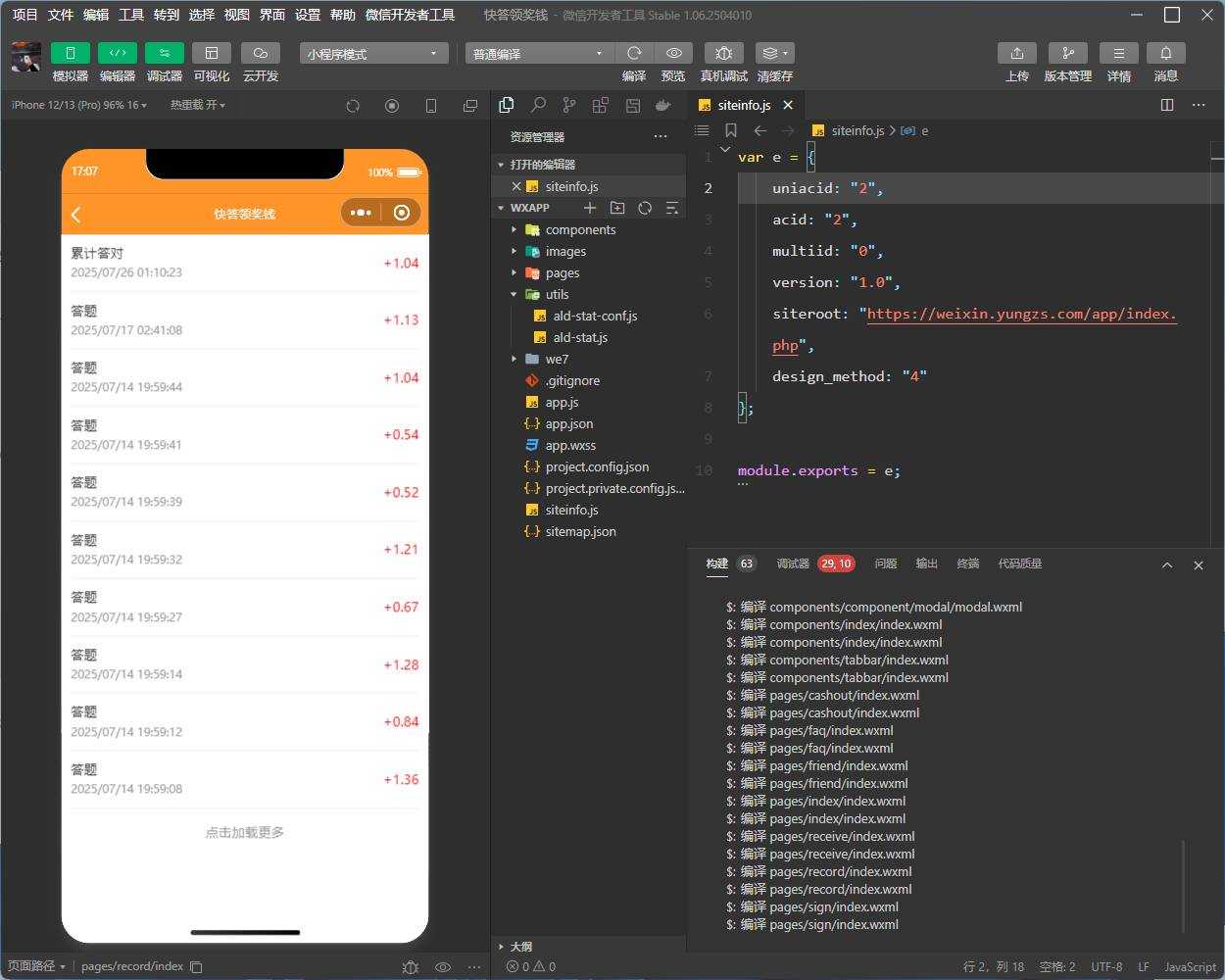Open the 普通编译 compile mode dropdown
1225x980 pixels.
(x=539, y=54)
